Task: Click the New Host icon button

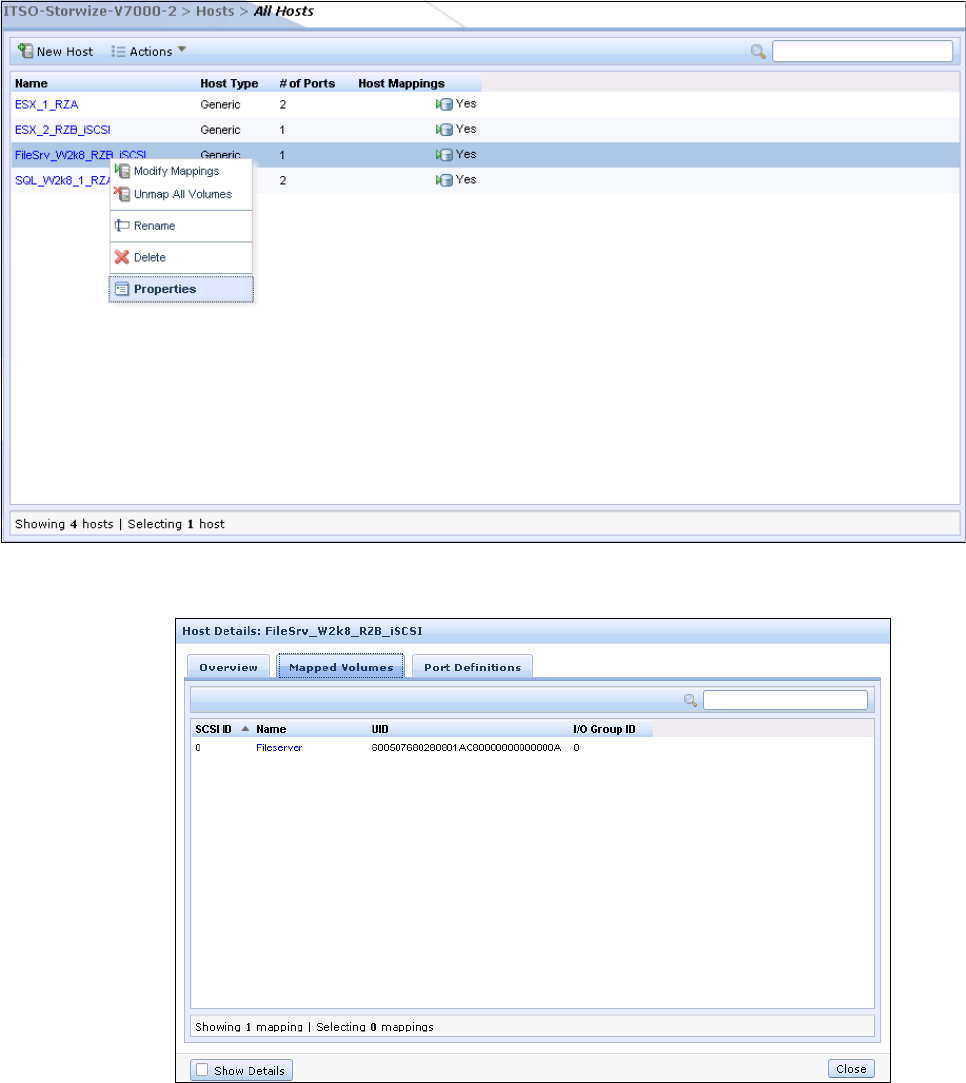Action: coord(27,51)
